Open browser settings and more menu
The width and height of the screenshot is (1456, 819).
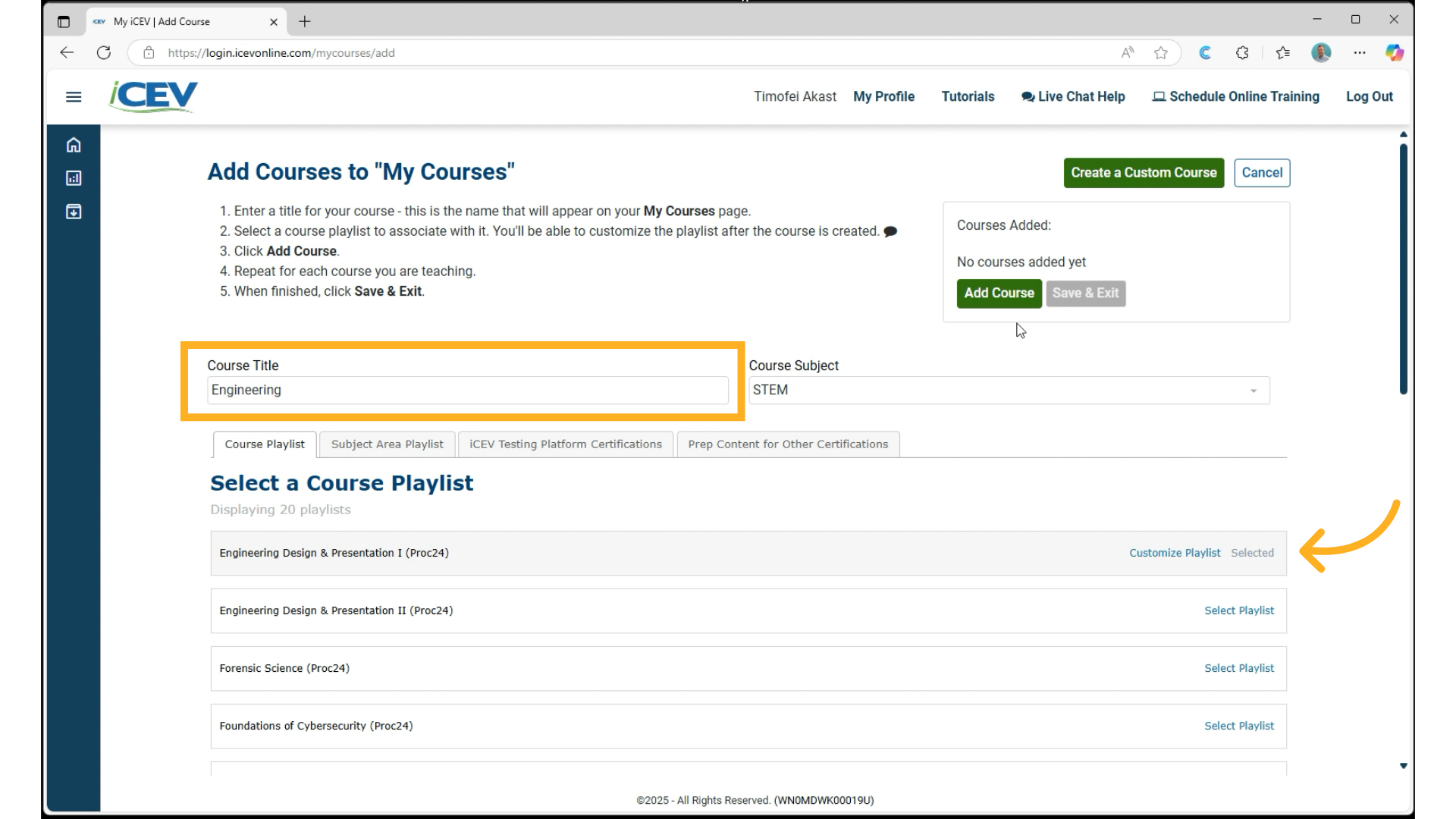click(1360, 52)
